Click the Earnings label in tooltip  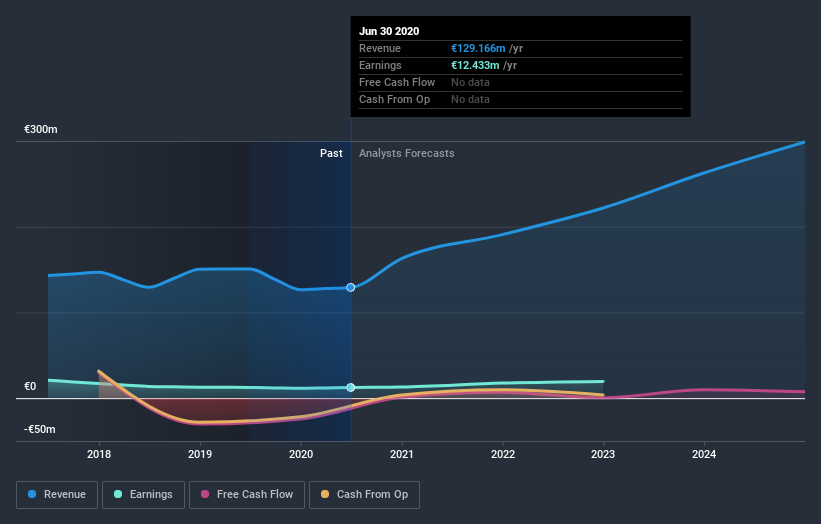coord(380,65)
